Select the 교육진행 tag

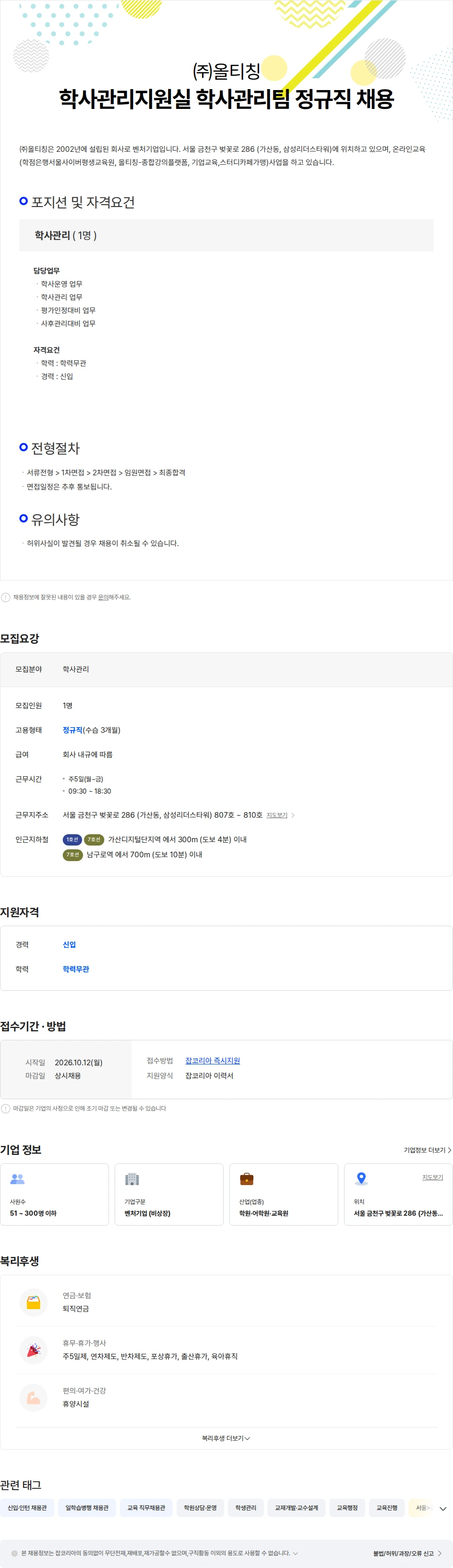[x=386, y=1508]
